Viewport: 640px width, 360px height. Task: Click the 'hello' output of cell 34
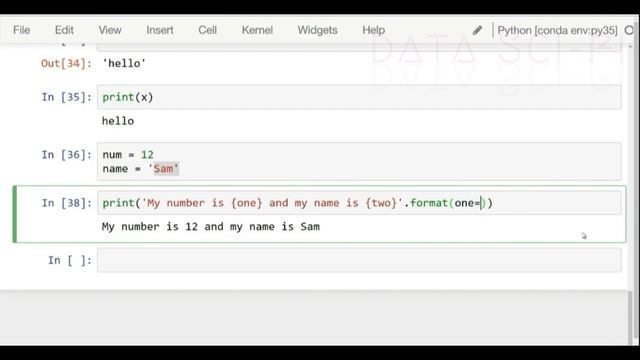(x=124, y=64)
